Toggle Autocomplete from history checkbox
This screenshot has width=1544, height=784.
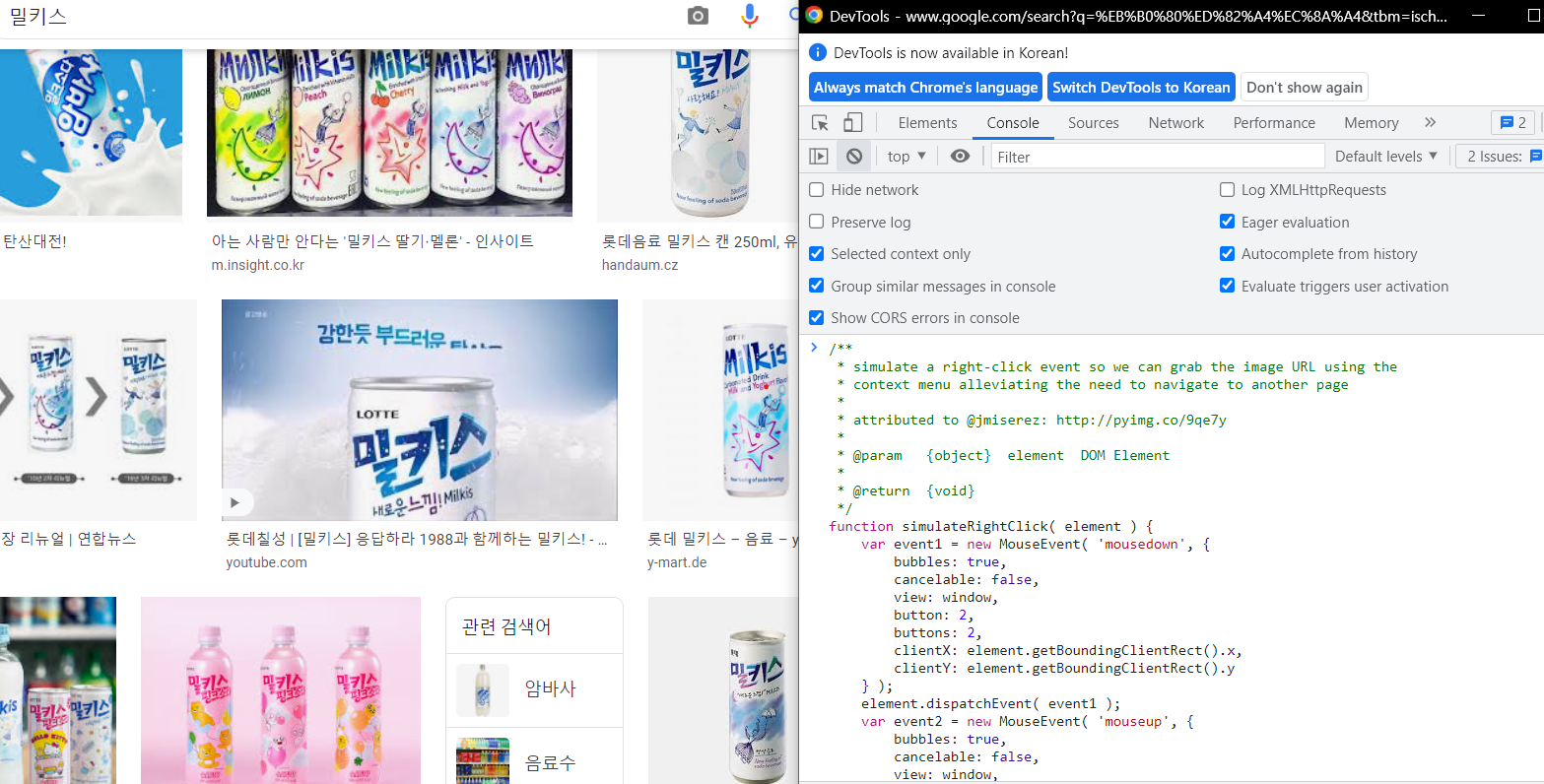coord(1228,254)
